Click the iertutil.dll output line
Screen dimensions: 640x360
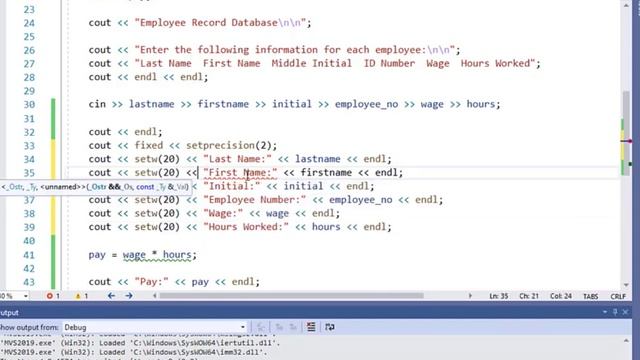tap(140, 344)
